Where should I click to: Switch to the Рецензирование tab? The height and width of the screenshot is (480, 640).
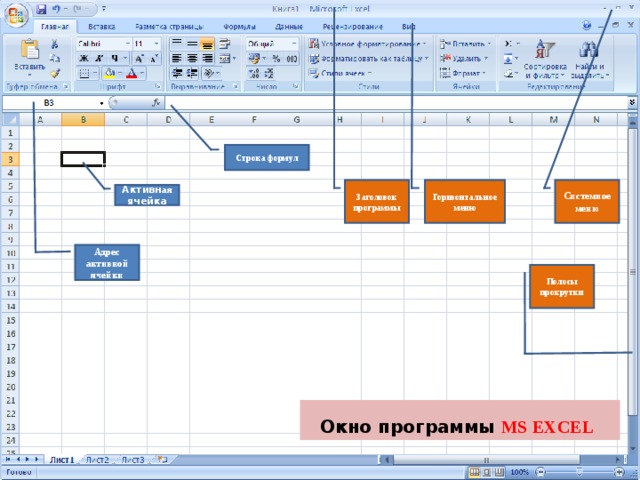[353, 27]
